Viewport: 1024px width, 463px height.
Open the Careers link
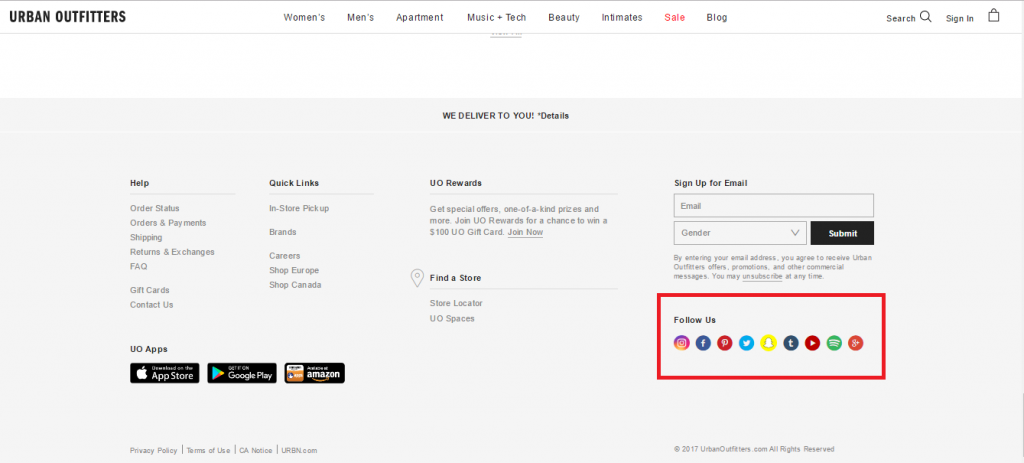285,256
